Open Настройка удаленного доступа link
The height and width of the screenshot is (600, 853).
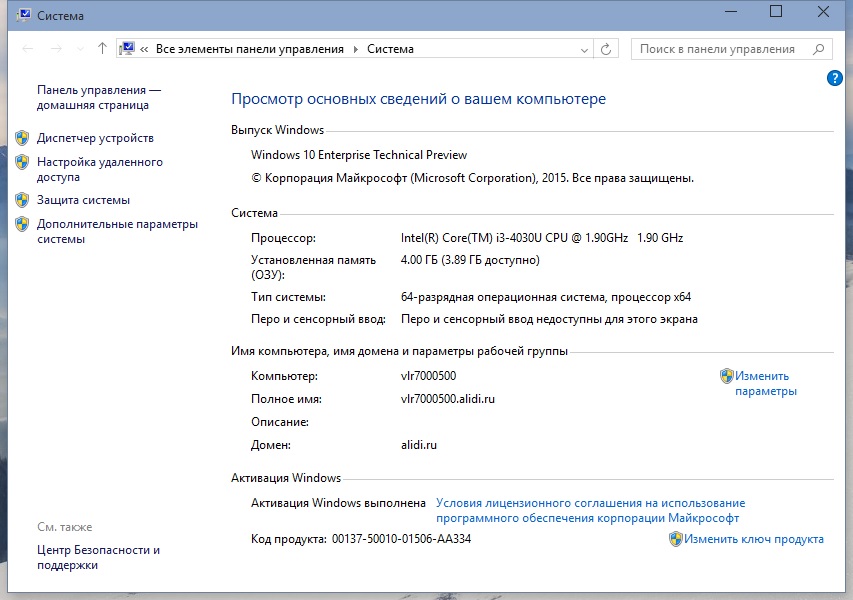[x=100, y=169]
